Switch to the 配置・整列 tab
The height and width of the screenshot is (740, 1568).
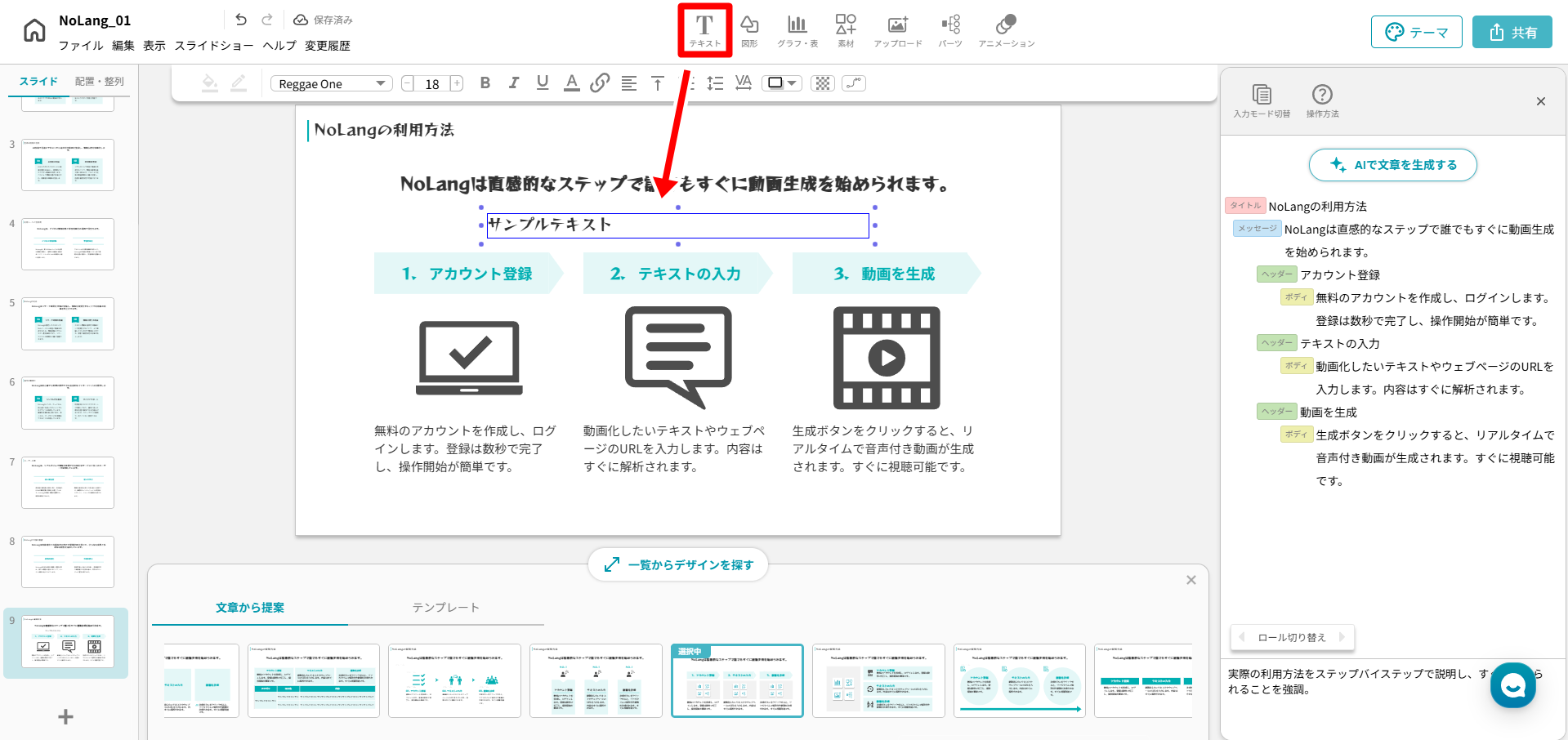click(x=100, y=82)
